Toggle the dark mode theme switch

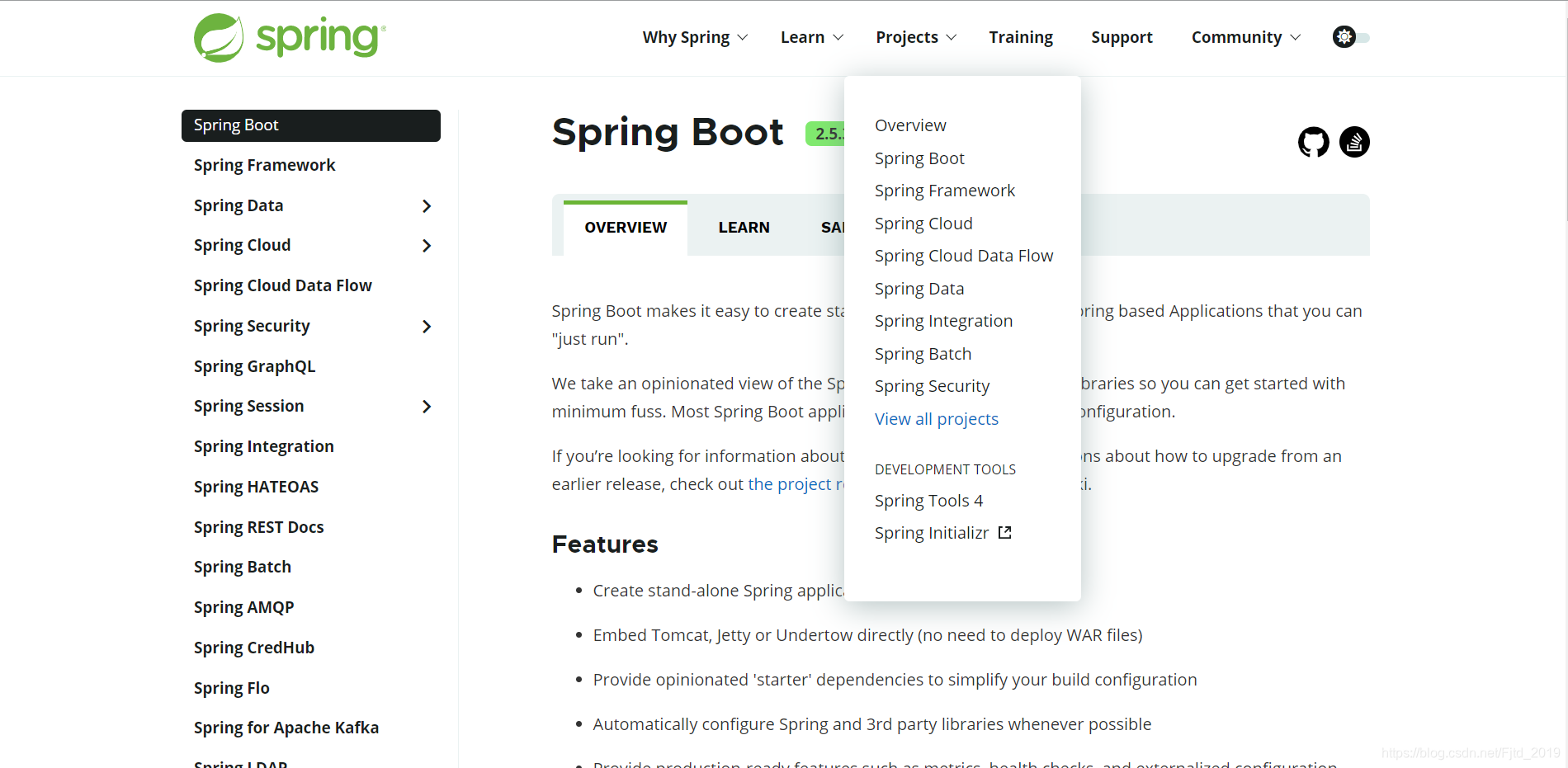coord(1351,37)
